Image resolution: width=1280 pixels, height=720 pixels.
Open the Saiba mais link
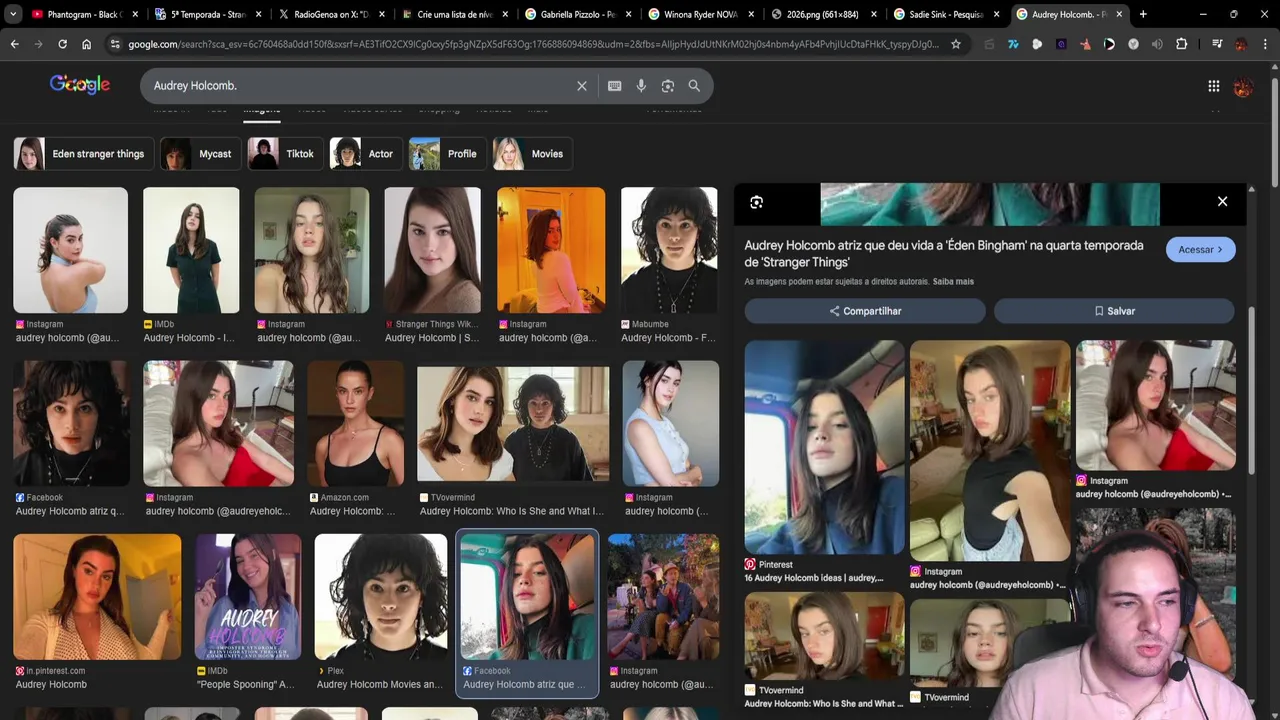coord(953,282)
